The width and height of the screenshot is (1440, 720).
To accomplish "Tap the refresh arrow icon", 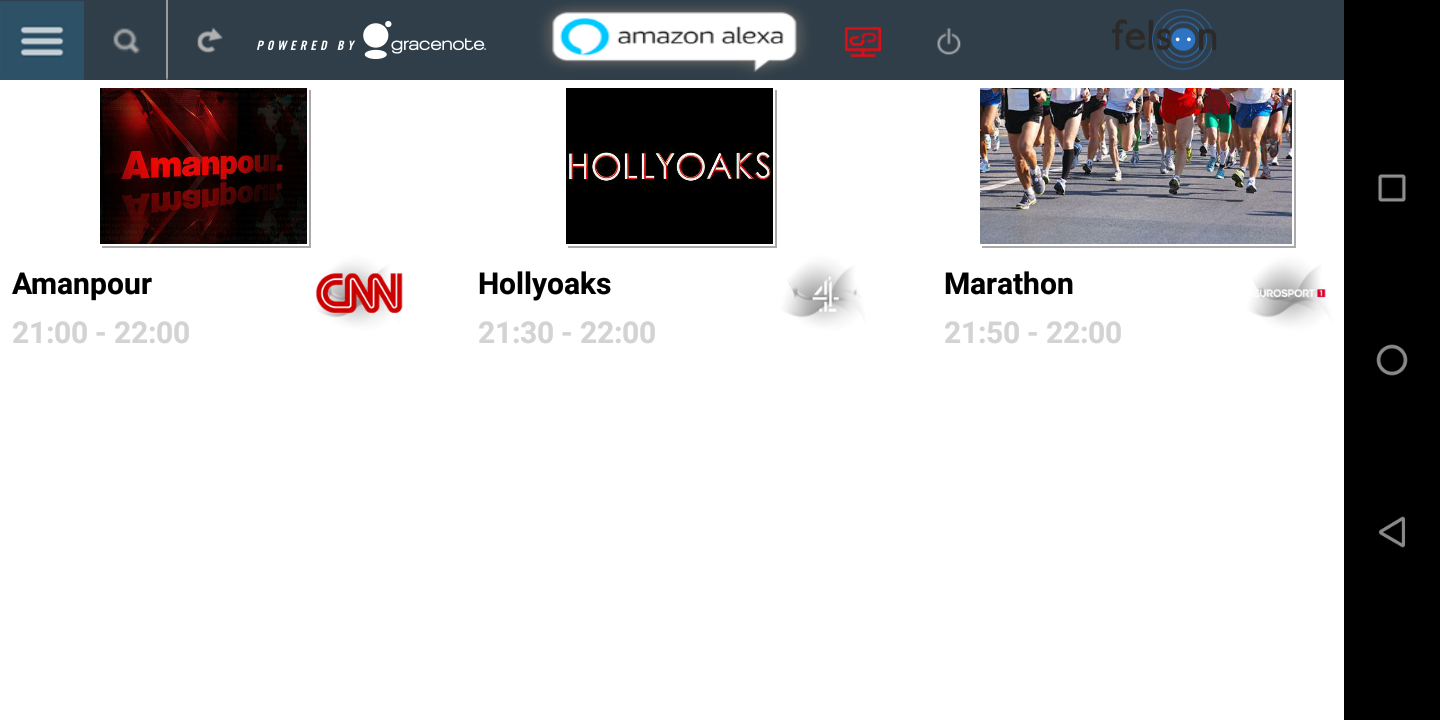I will click(208, 41).
